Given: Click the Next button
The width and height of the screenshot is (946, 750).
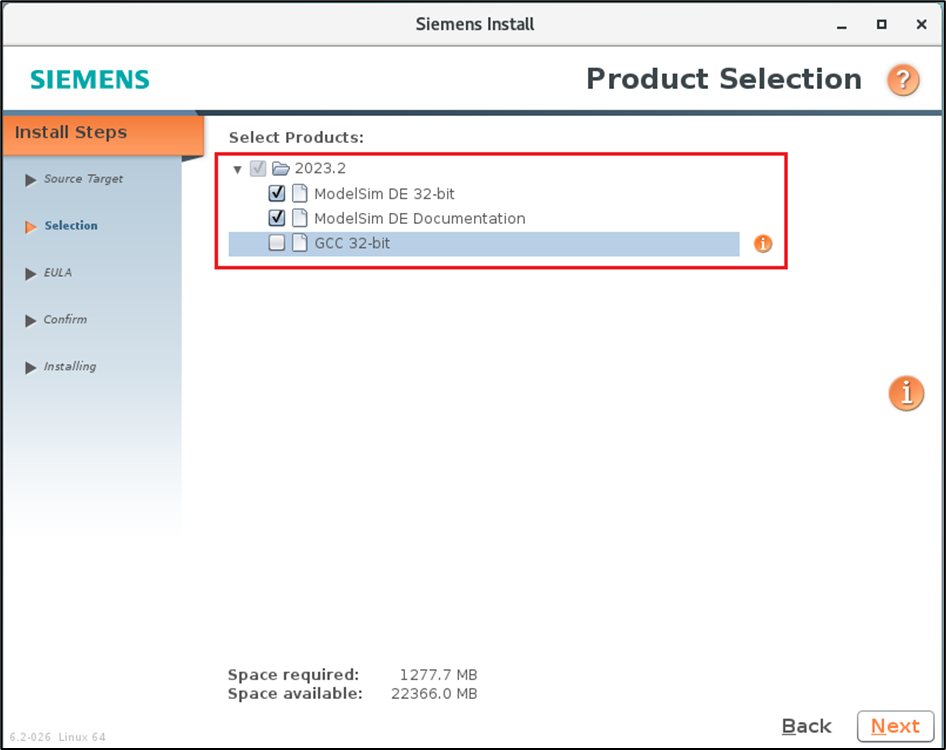Looking at the screenshot, I should (x=895, y=726).
